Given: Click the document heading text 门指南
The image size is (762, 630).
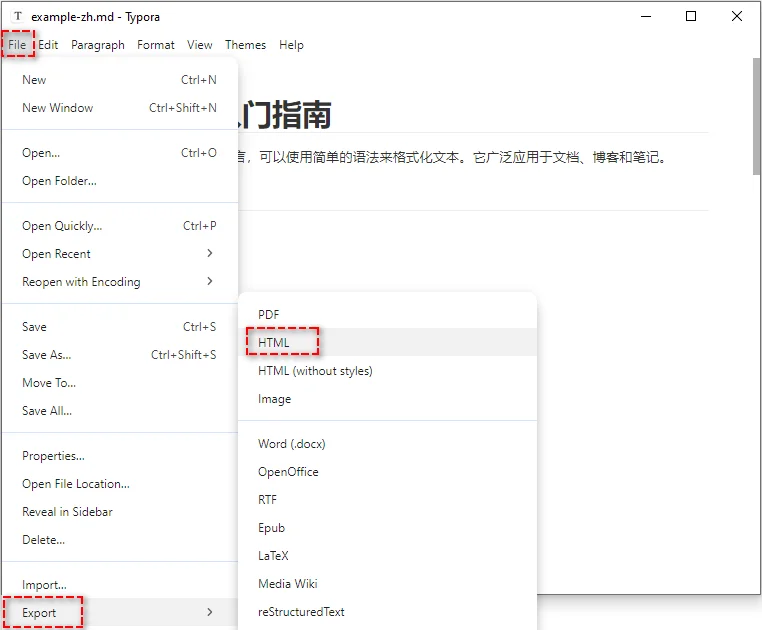Looking at the screenshot, I should (285, 115).
